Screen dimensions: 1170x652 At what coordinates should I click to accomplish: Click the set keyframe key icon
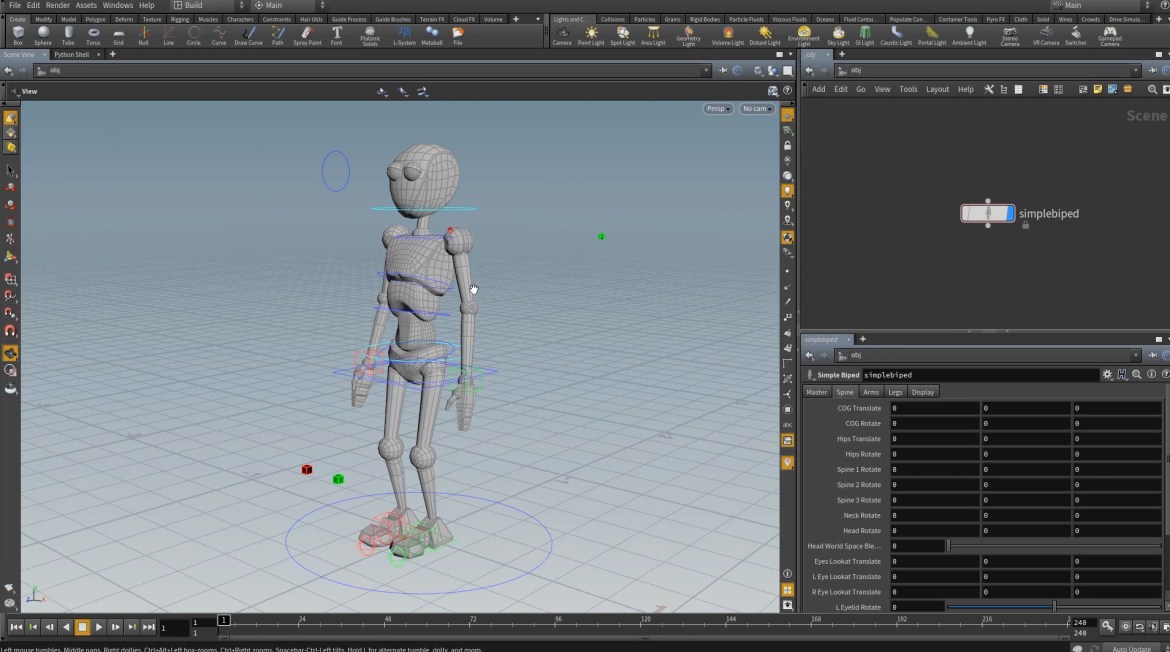[x=1107, y=626]
